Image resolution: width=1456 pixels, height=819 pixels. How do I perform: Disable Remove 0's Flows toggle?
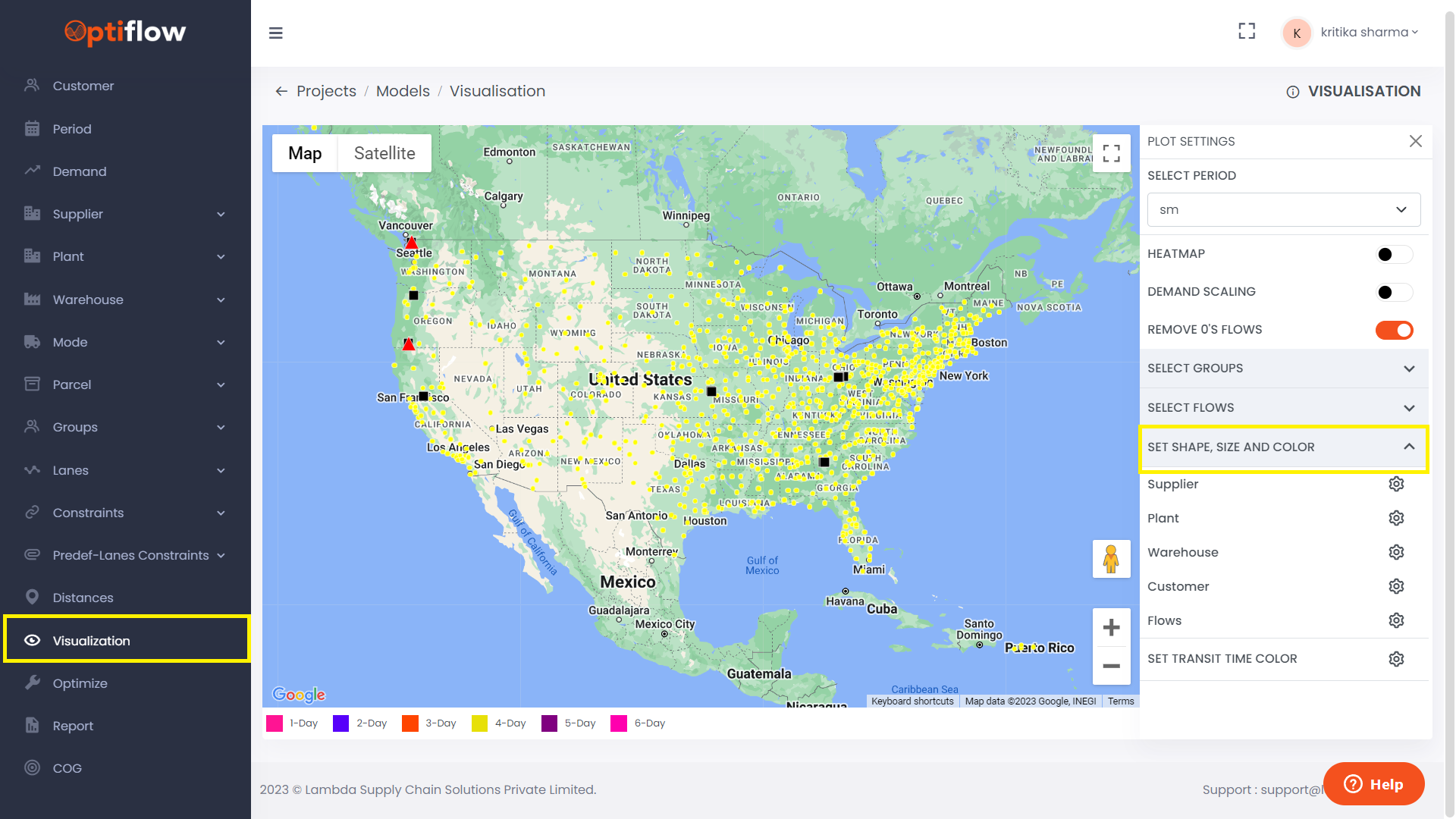click(1394, 330)
